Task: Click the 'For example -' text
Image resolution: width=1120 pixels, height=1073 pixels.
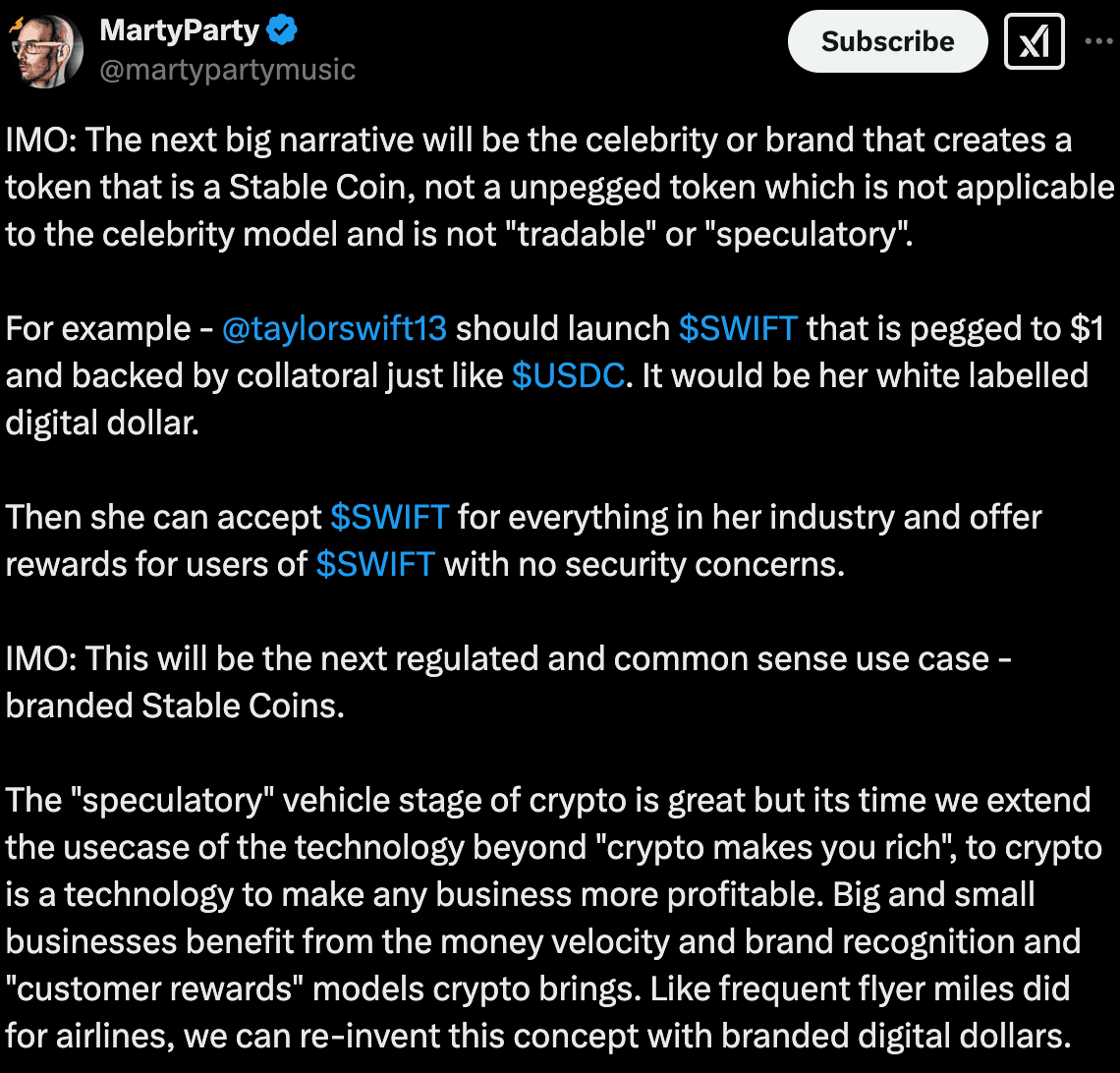Action: pyautogui.click(x=109, y=328)
